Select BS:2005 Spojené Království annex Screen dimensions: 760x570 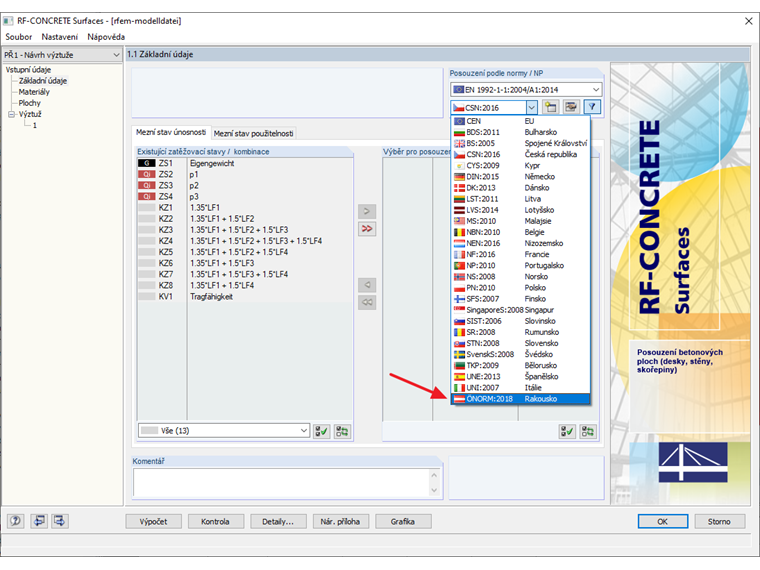click(x=521, y=143)
